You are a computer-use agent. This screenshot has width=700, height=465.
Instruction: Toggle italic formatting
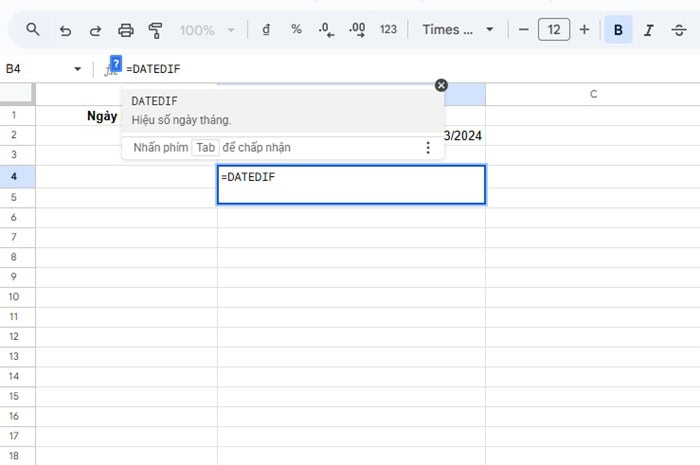pyautogui.click(x=648, y=30)
